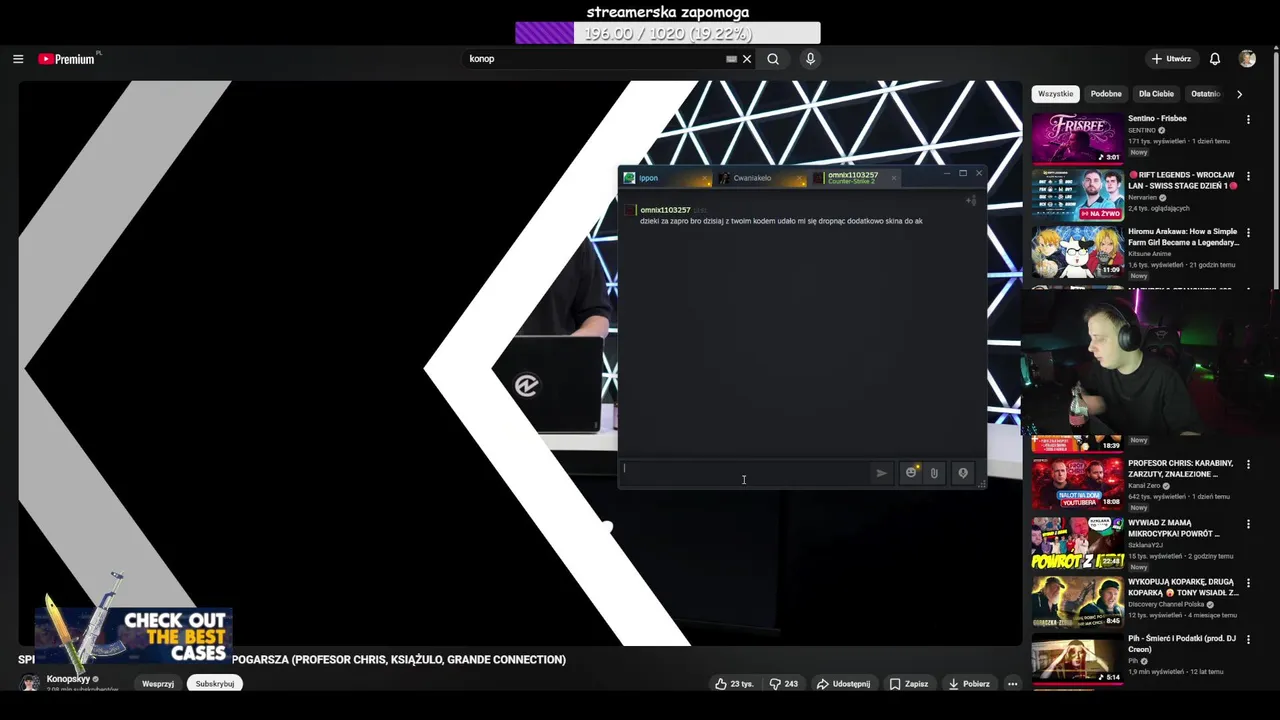Open the Rift Legends live stream thumbnail
Screen dimensions: 1280x720
pyautogui.click(x=1077, y=195)
